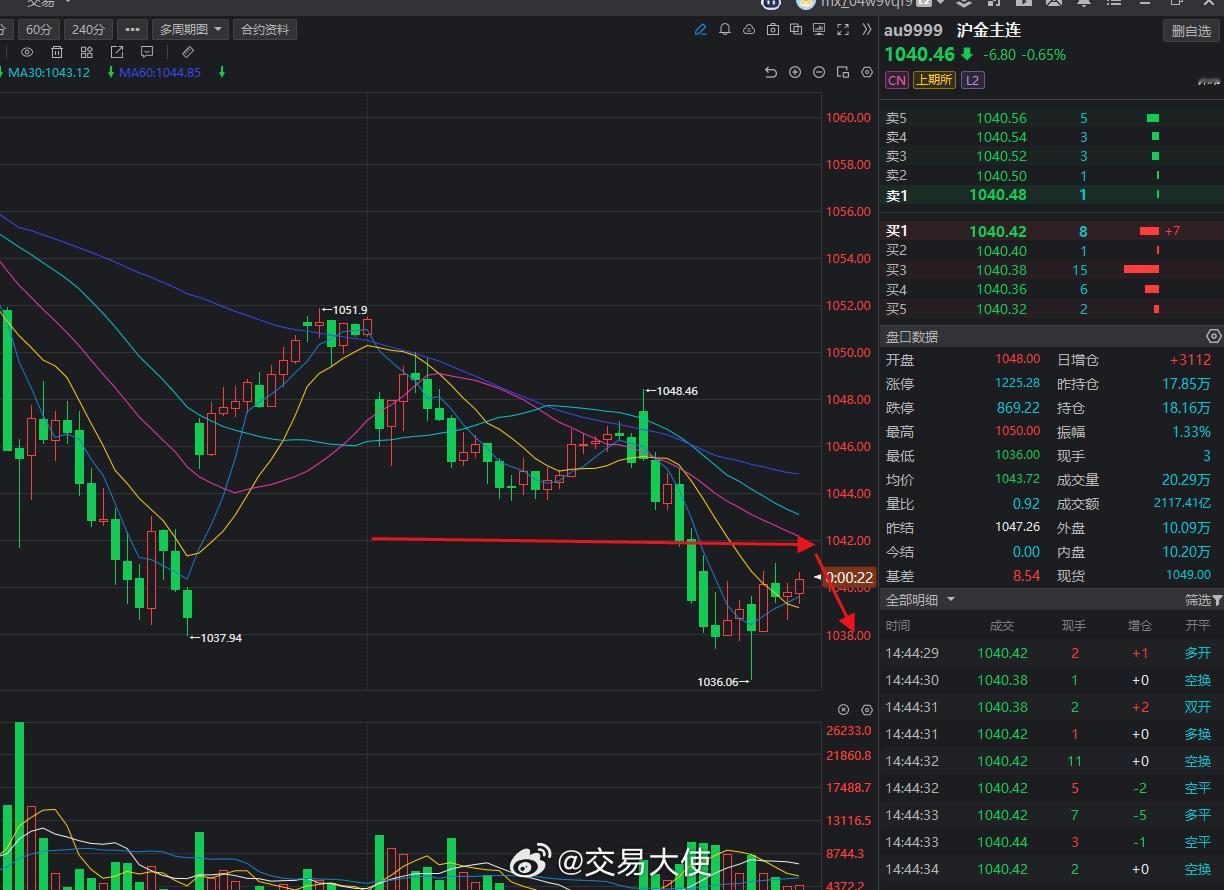Open the 筛选 filter in trade details
The image size is (1224, 890).
(1204, 600)
